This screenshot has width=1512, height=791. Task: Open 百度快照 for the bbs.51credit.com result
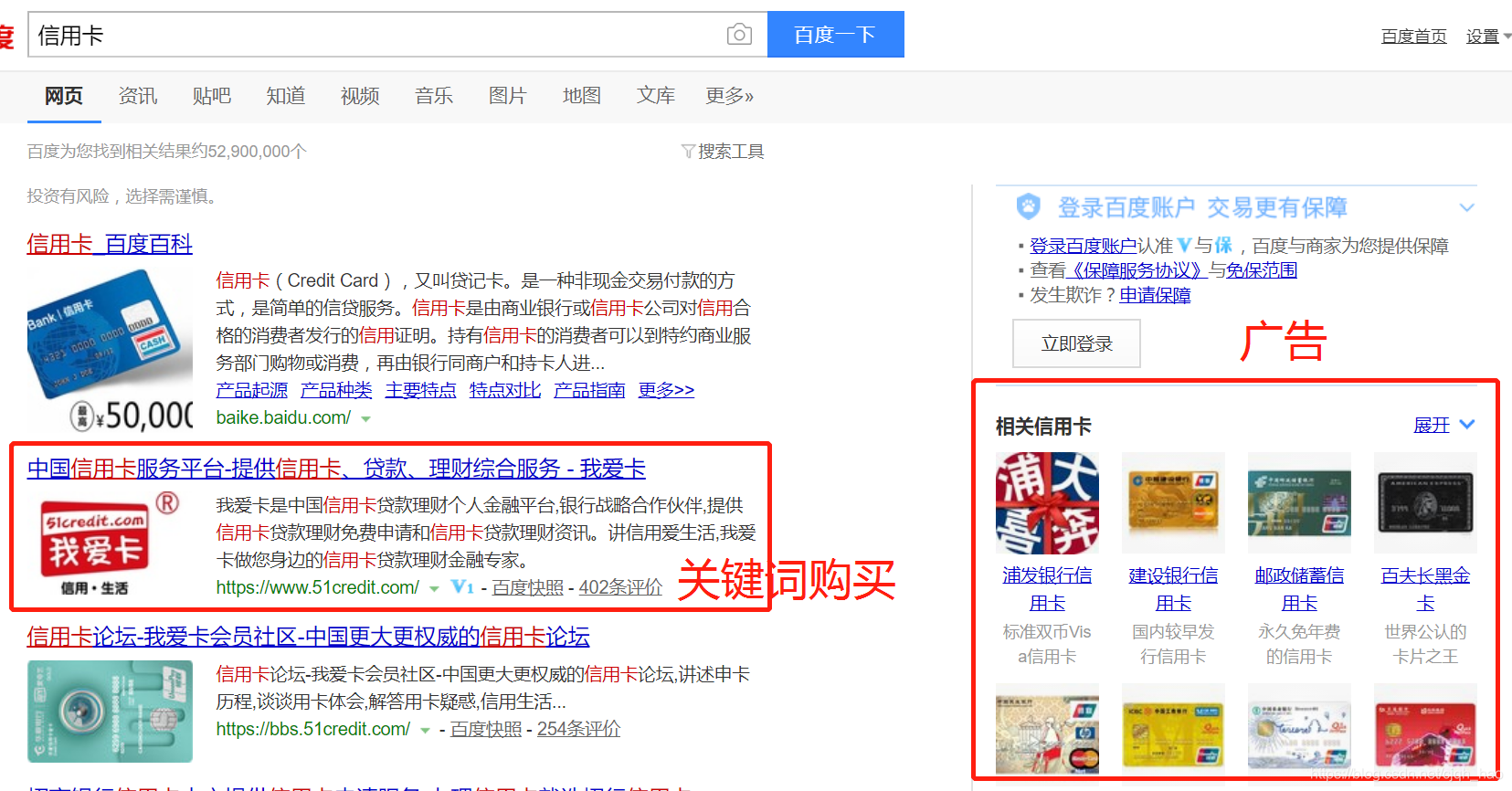coord(486,729)
